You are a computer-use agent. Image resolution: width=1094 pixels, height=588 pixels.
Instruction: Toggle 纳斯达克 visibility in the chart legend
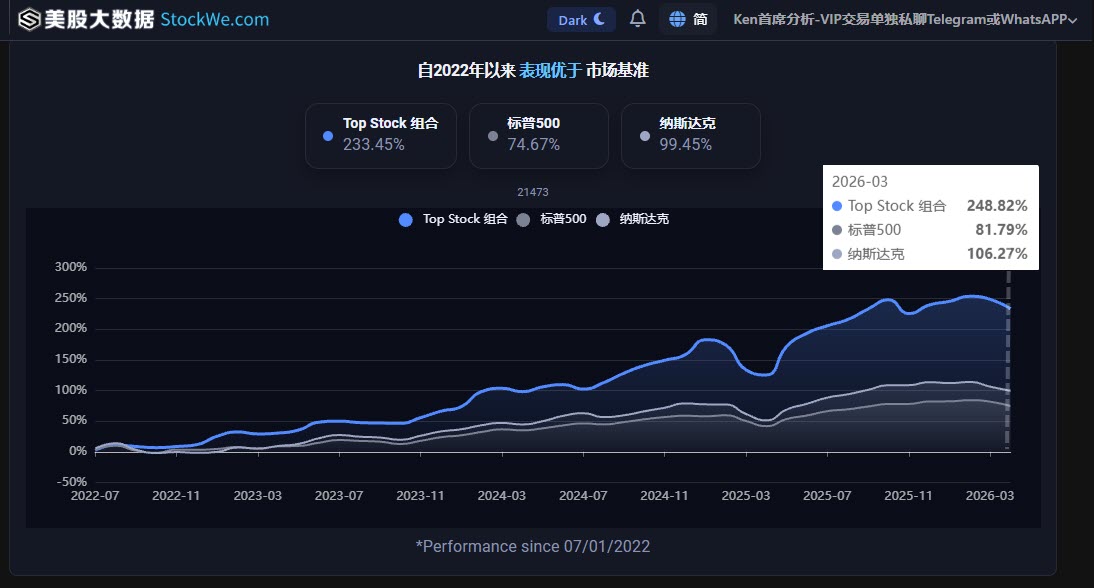point(628,219)
